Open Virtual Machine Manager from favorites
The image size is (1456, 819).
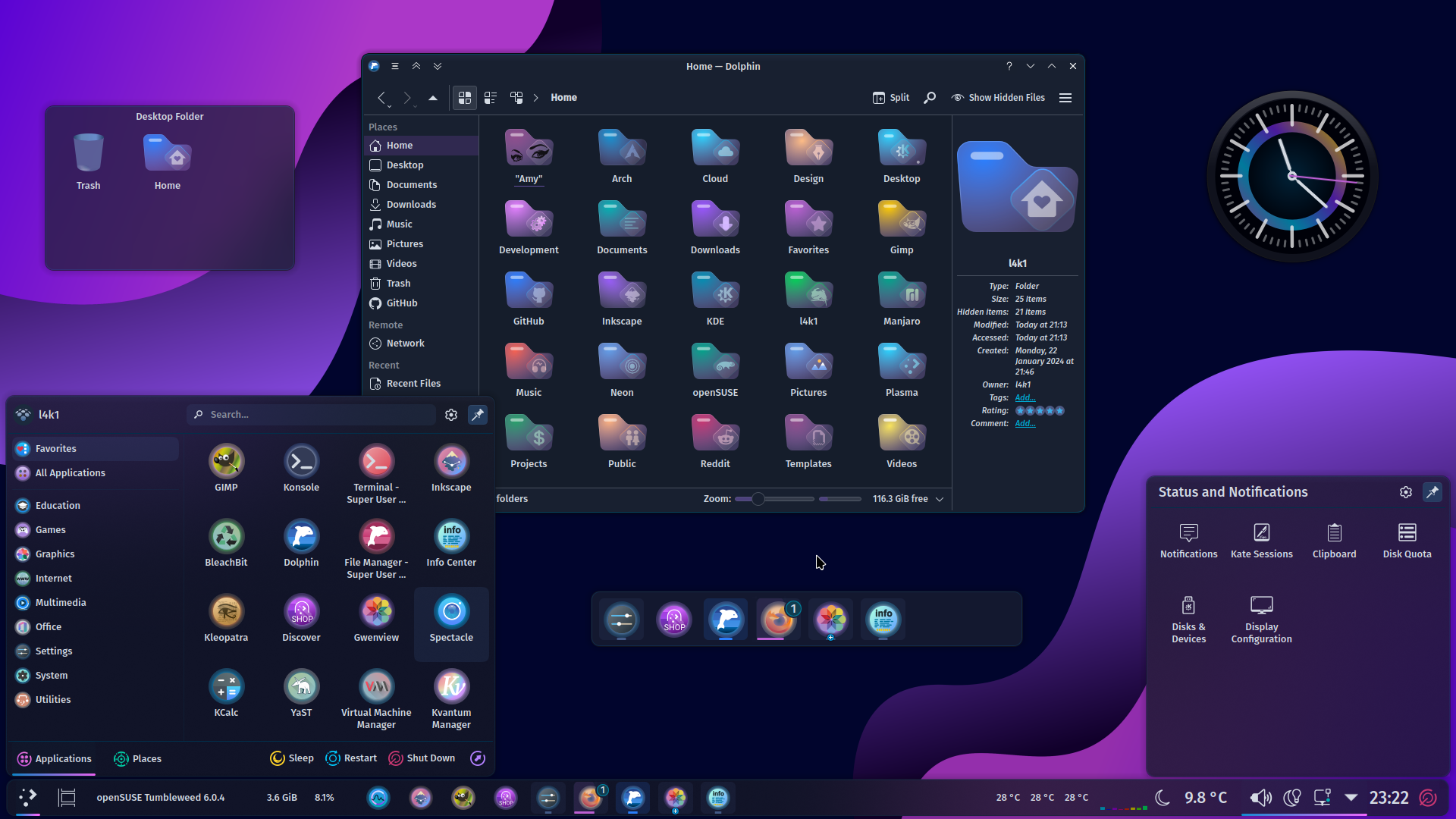376,699
